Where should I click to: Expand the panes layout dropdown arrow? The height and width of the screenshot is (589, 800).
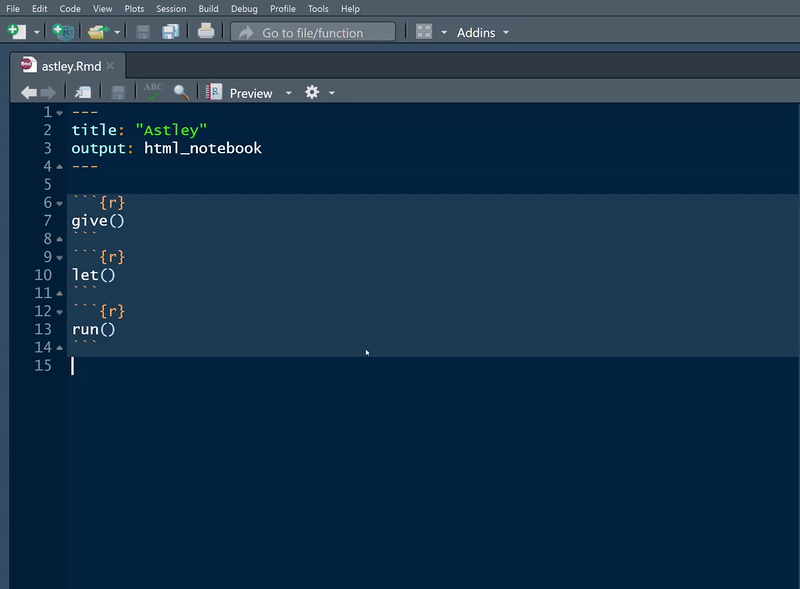point(444,33)
